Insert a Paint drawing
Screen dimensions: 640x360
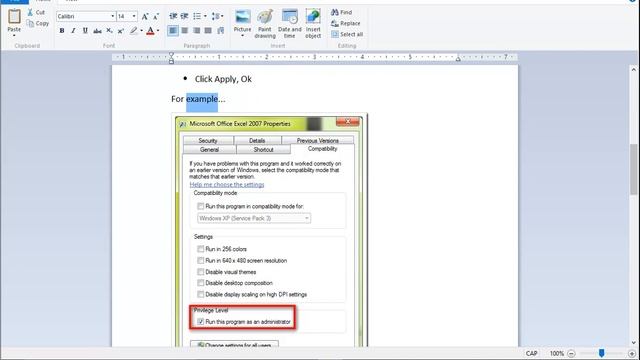(x=265, y=24)
